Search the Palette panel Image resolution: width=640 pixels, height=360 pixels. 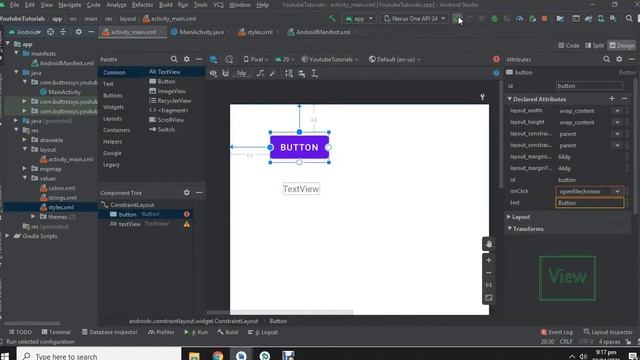coord(174,59)
